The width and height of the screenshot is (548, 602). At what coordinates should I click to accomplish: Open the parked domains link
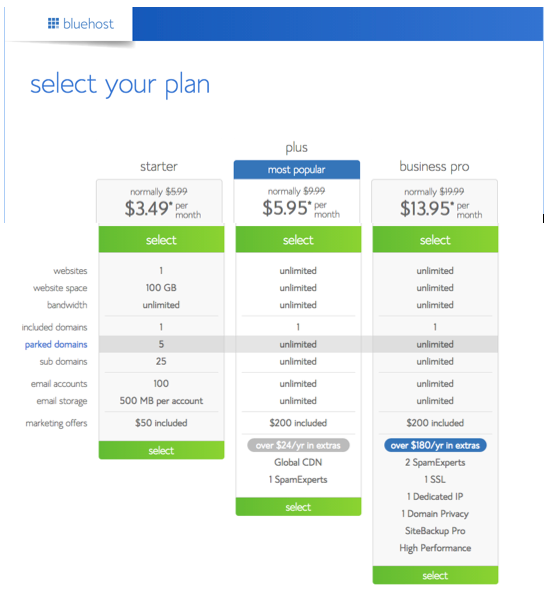(x=56, y=344)
